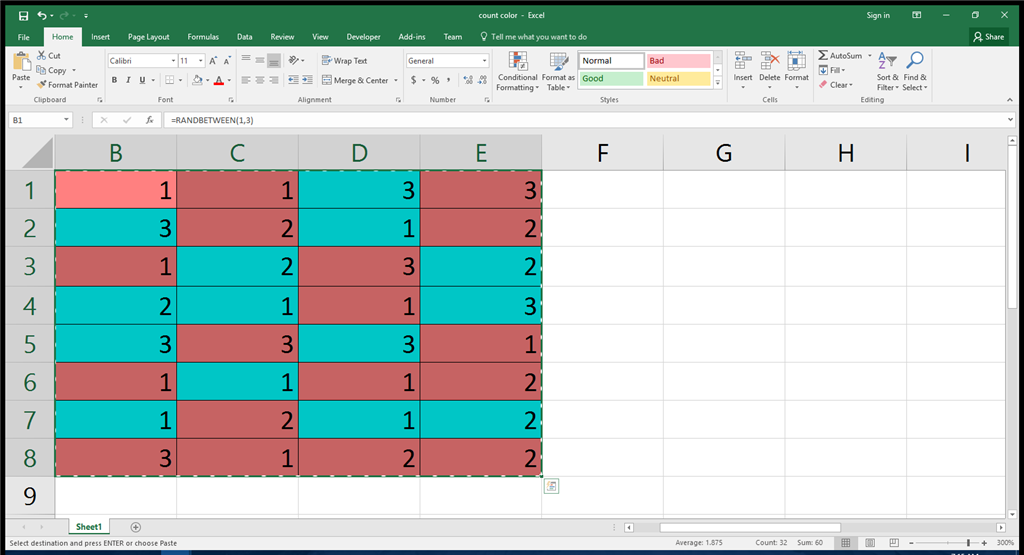Click Sort & Filter button
Screen dimensions: 1024x555
tap(888, 72)
